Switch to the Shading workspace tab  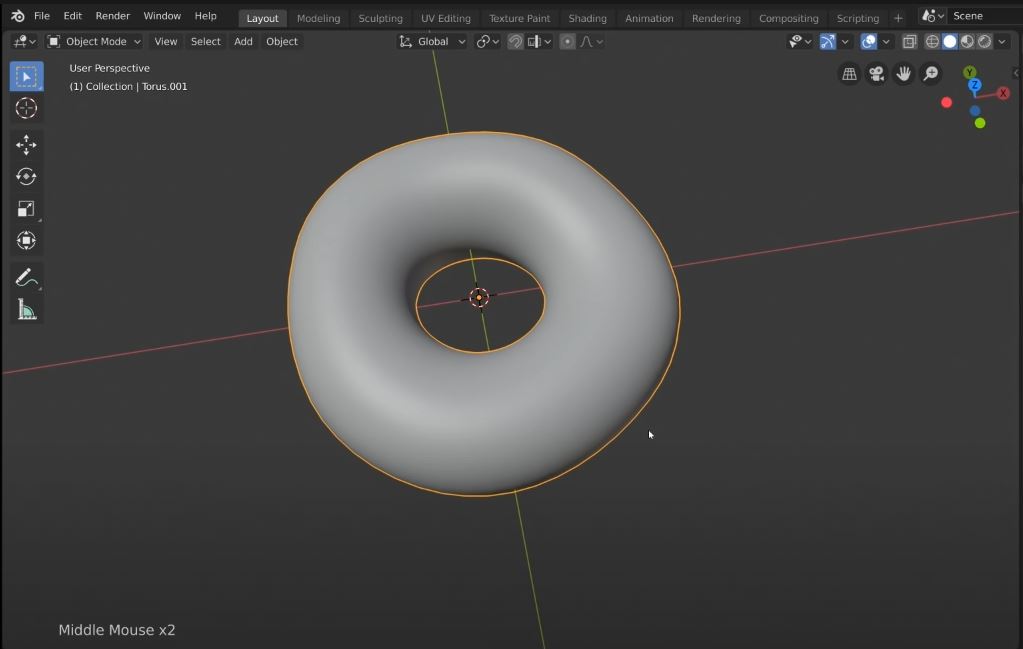587,18
